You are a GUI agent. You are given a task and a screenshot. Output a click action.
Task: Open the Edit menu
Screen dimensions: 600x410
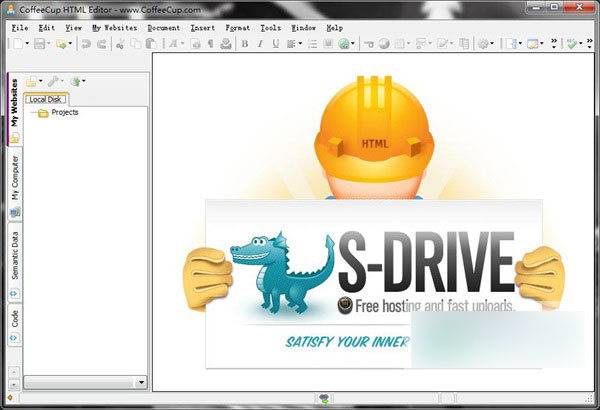point(47,28)
